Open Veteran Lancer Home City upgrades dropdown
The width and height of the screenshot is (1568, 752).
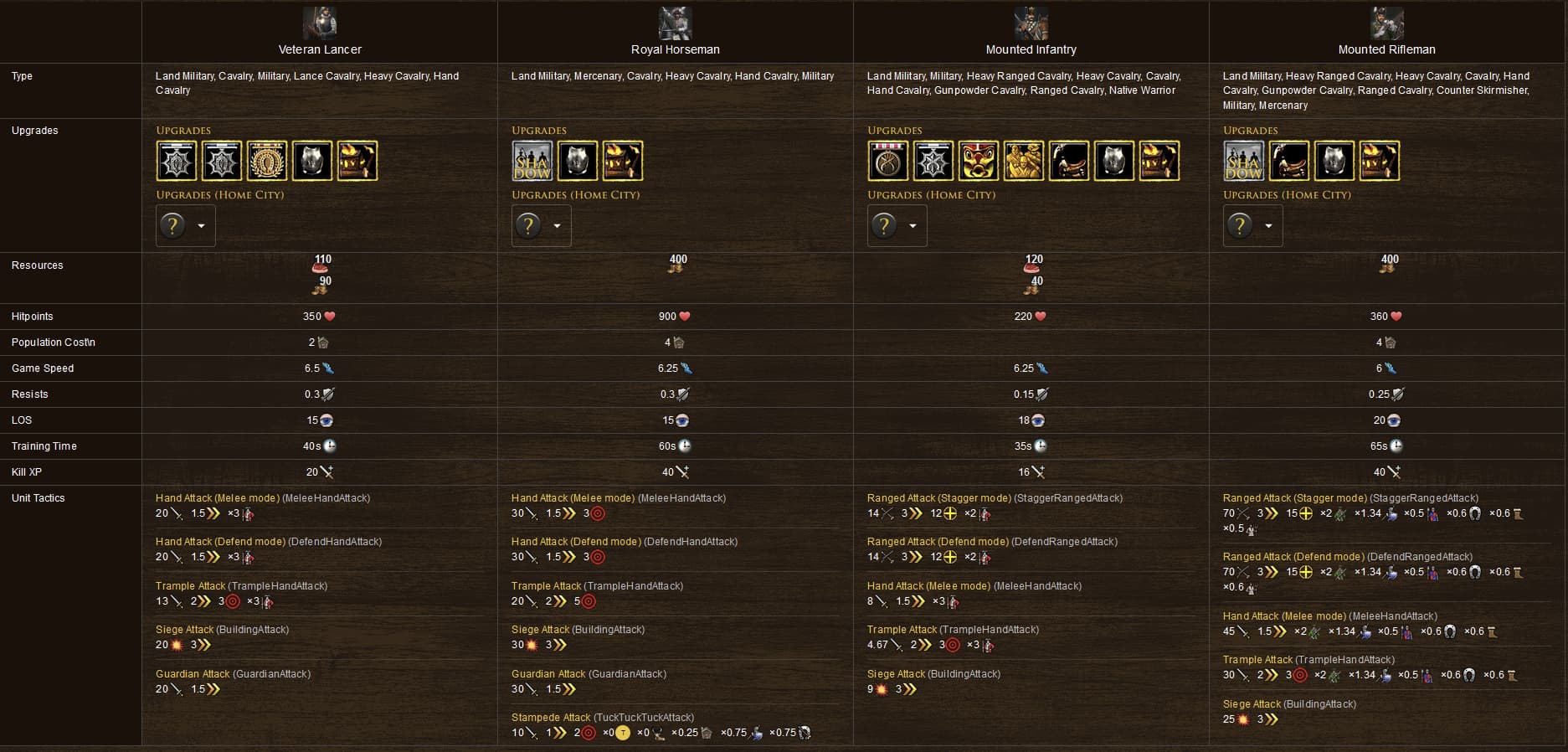(x=186, y=225)
